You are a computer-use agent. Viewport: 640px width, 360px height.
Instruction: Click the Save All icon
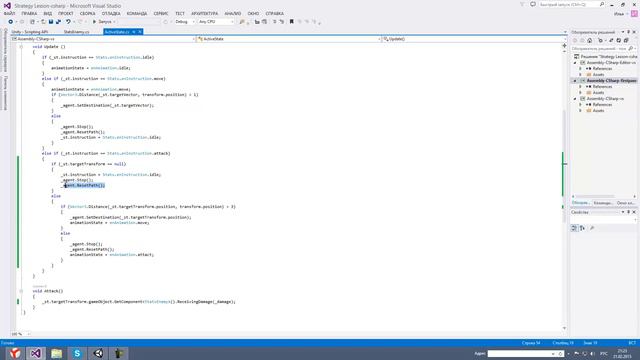pos(58,22)
